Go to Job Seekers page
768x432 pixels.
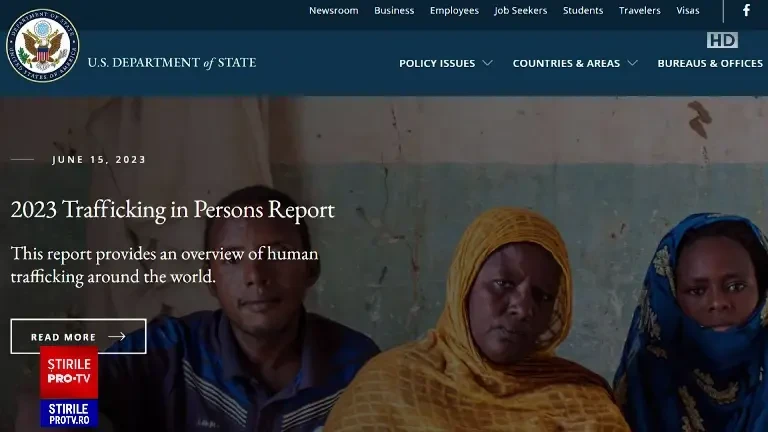[520, 10]
